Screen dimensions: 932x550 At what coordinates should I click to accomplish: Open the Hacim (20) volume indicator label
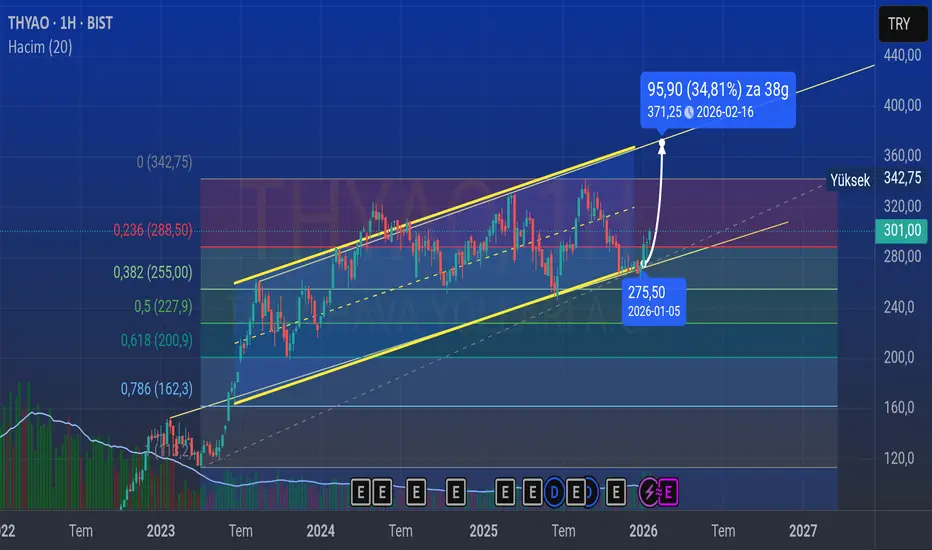[x=40, y=47]
